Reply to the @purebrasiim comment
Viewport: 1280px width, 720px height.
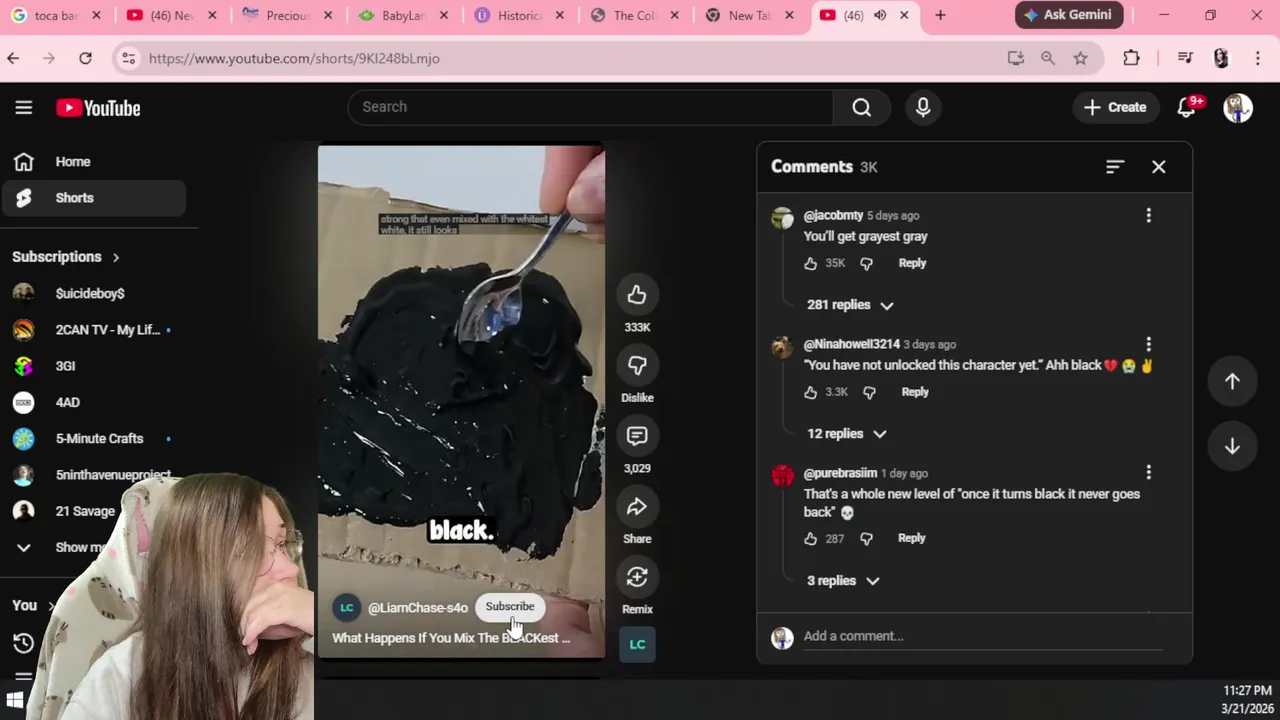click(911, 538)
